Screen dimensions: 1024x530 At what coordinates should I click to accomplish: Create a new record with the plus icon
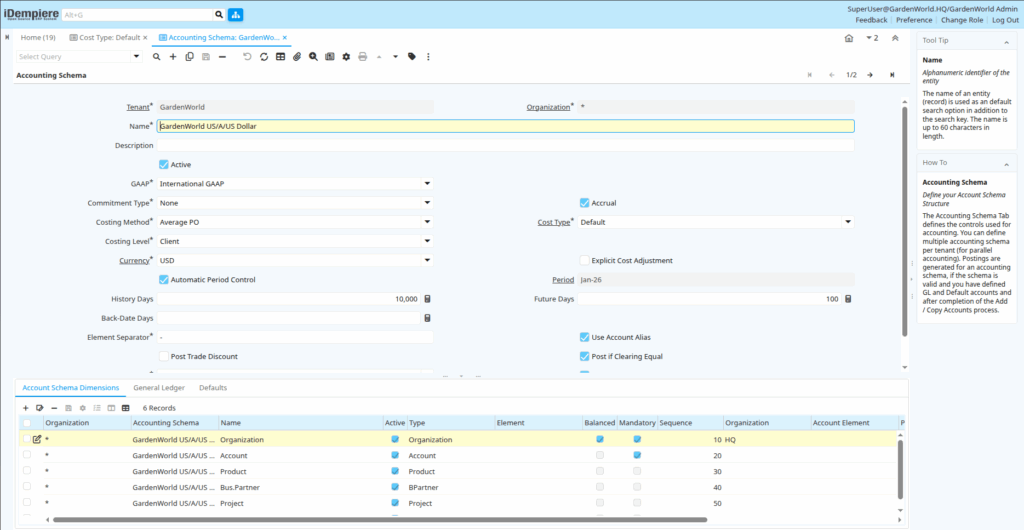(173, 57)
